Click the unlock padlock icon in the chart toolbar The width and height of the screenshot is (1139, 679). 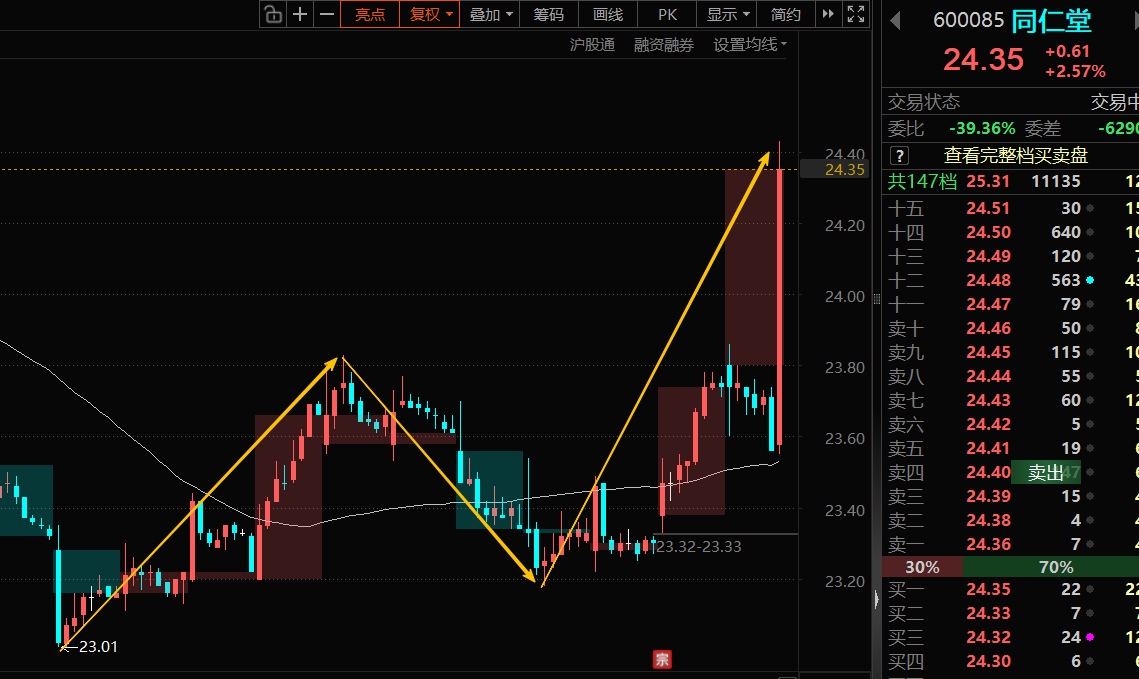pos(273,15)
